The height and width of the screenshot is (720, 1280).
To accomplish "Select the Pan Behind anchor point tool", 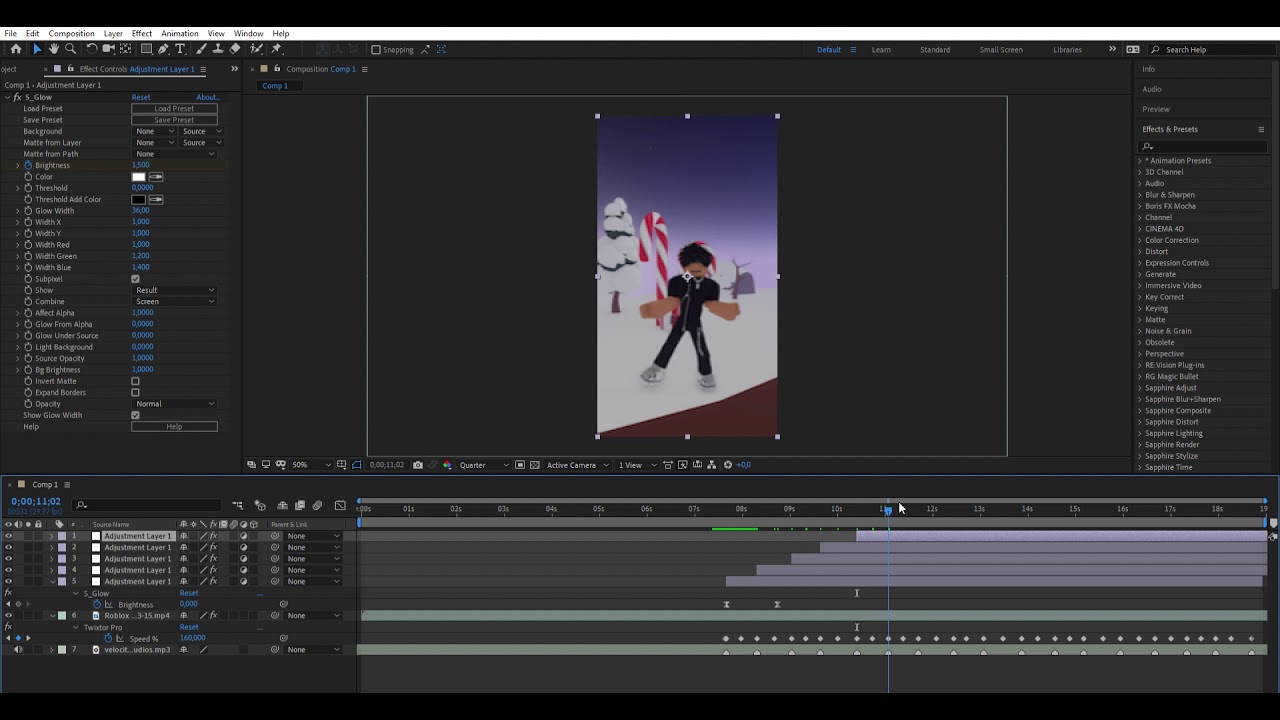I will [125, 49].
